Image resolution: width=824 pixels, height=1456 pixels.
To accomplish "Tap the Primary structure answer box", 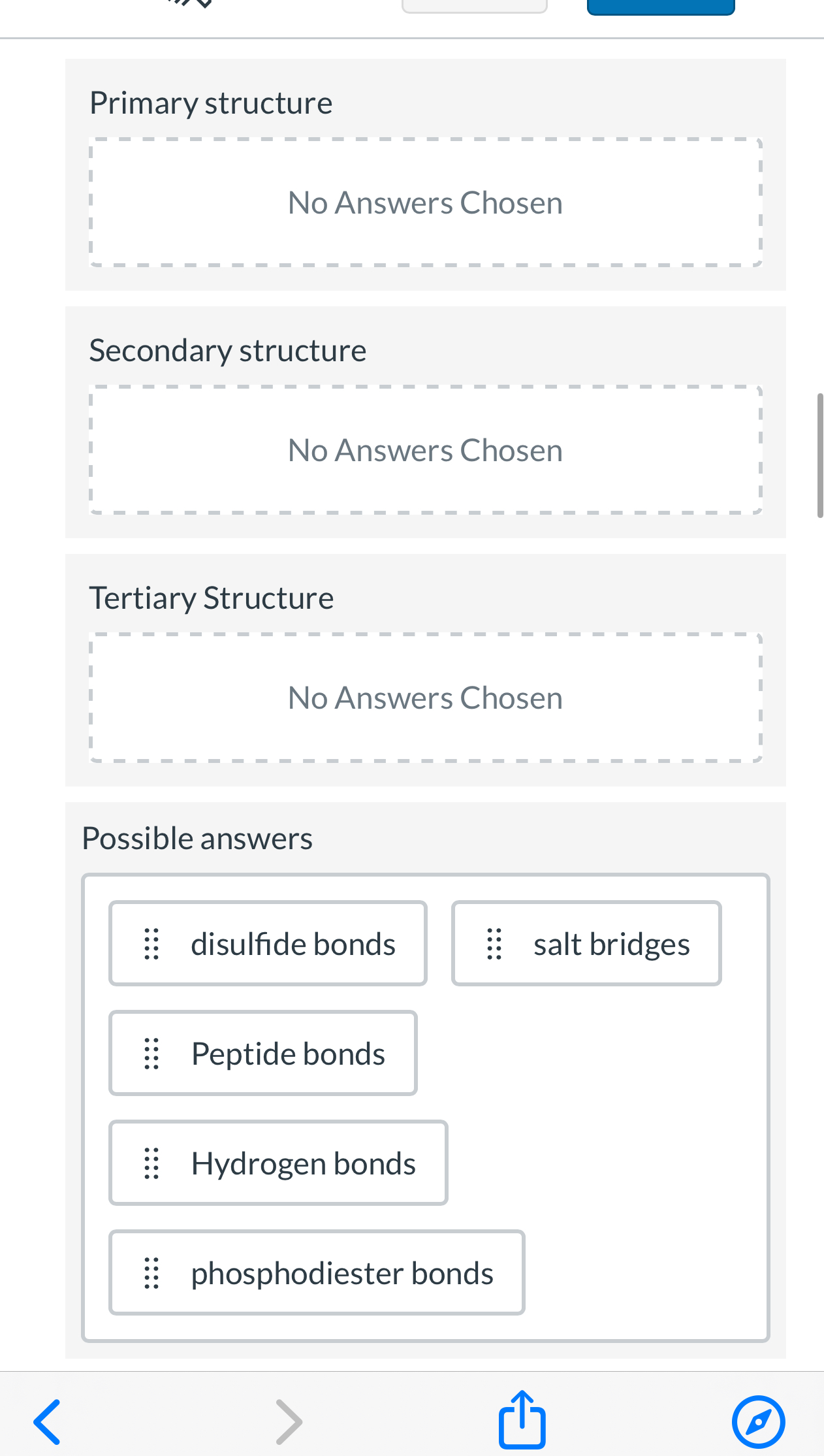I will tap(425, 201).
